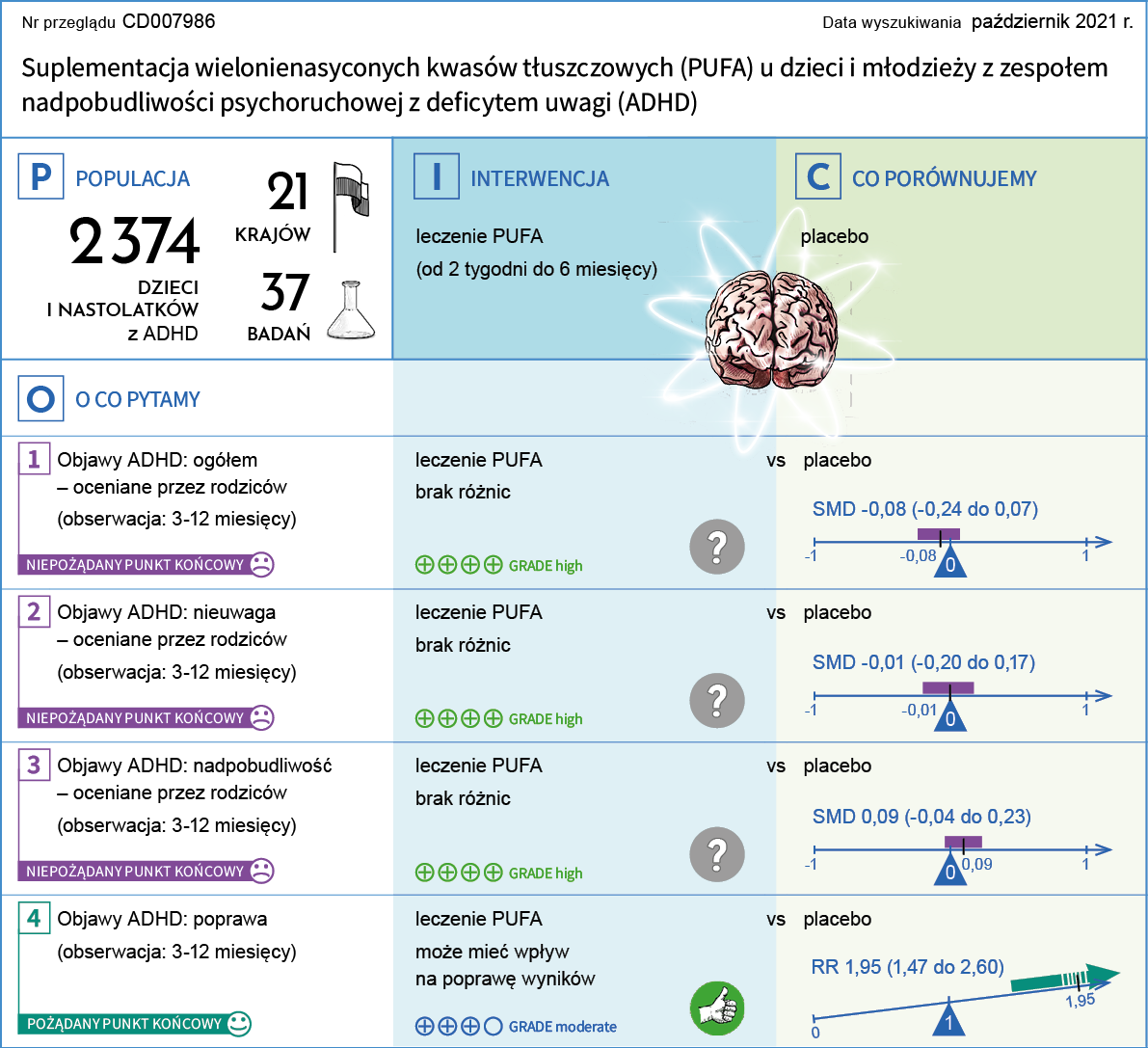Screen dimensions: 1148x1048
Task: Click the O circle outcome box
Action: 40,399
